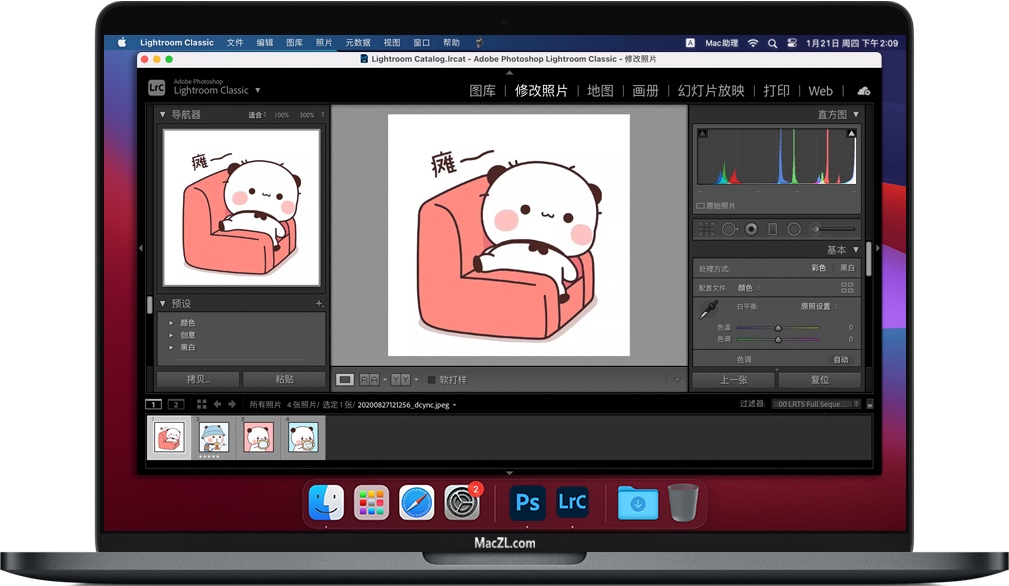Click the Loupe view icon in the toolbar
The image size is (1009, 586).
345,379
